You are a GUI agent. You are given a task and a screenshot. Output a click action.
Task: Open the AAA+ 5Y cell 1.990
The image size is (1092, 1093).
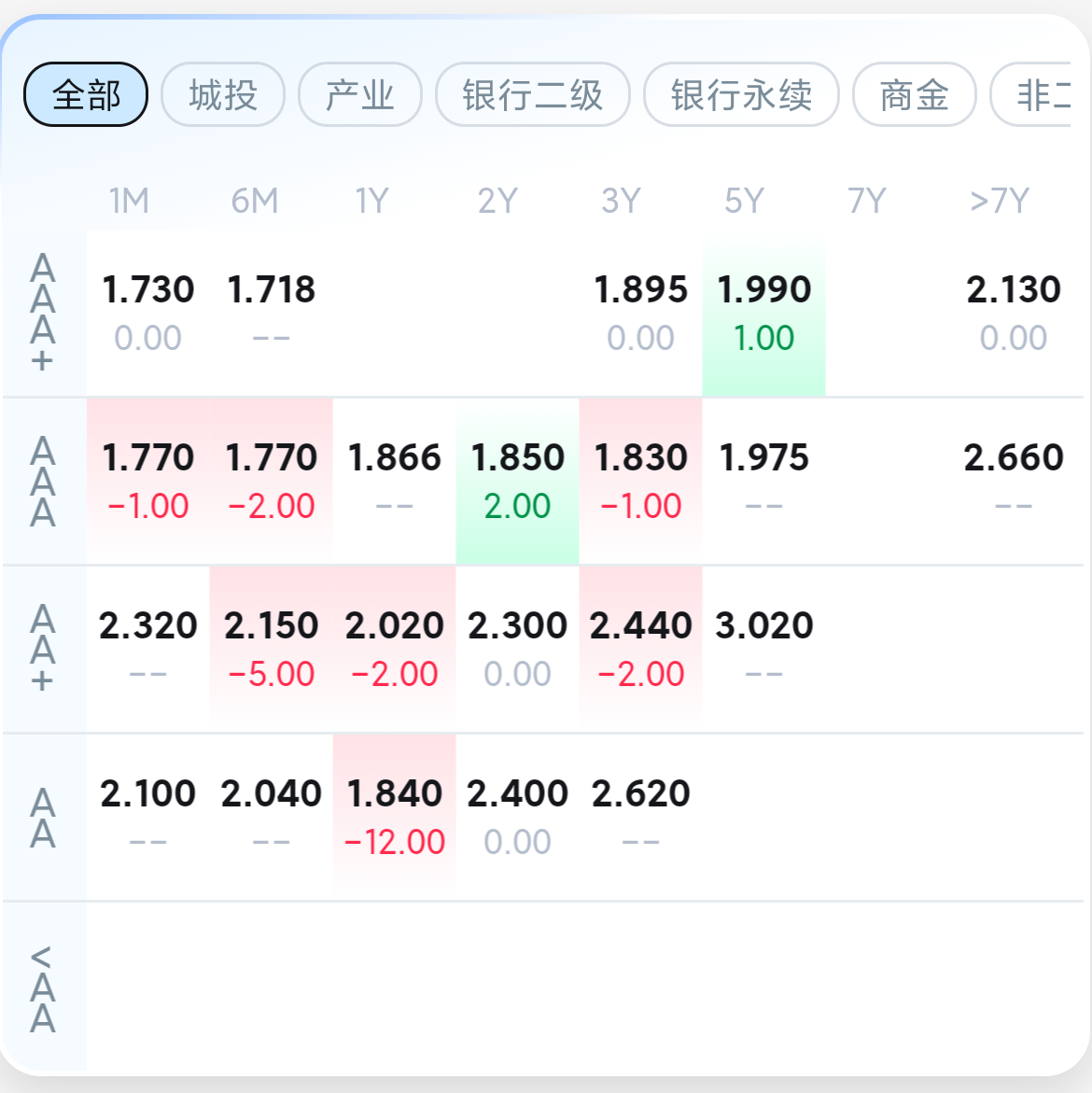763,314
